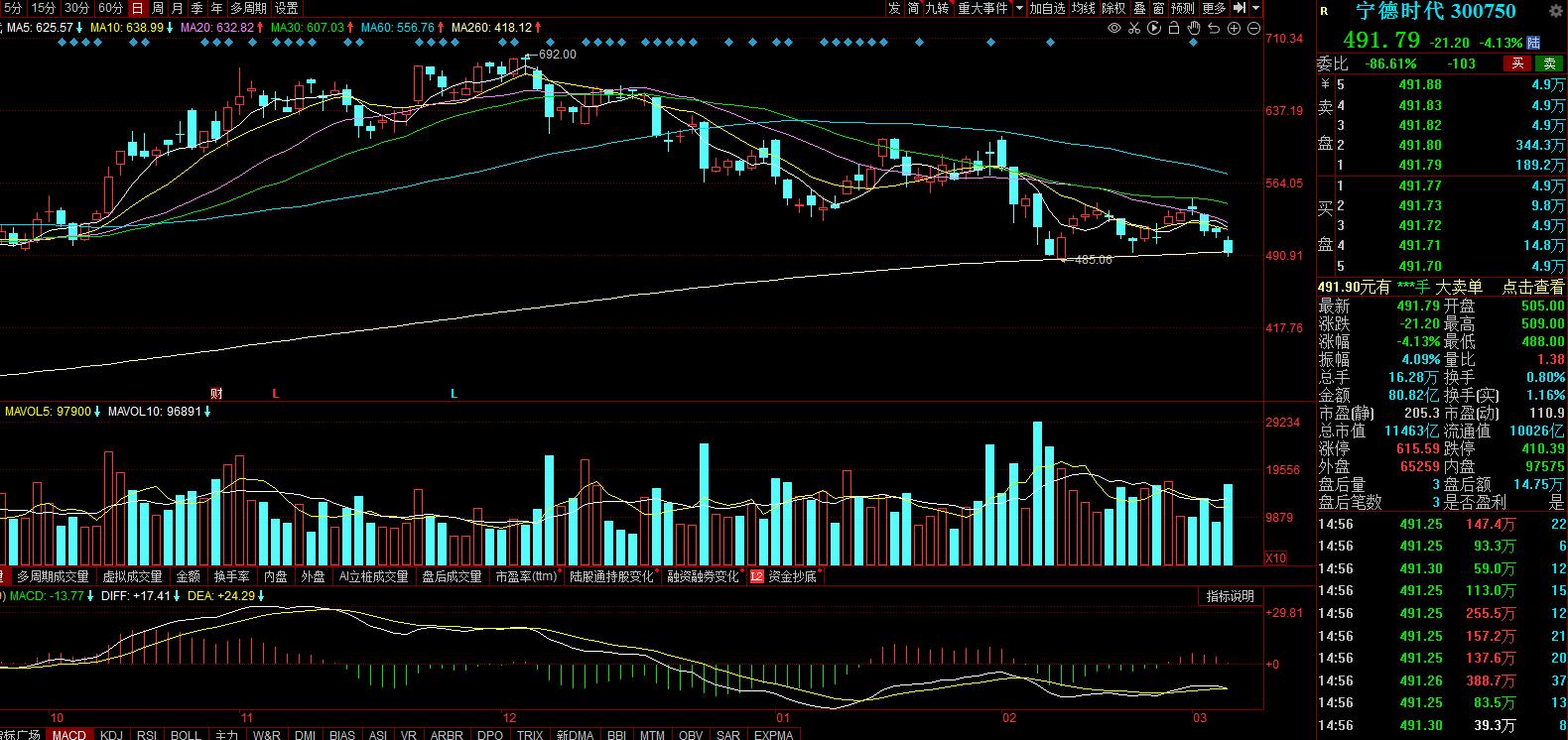
Task: Toggle the 除权 adjustment option
Action: coord(1113,8)
